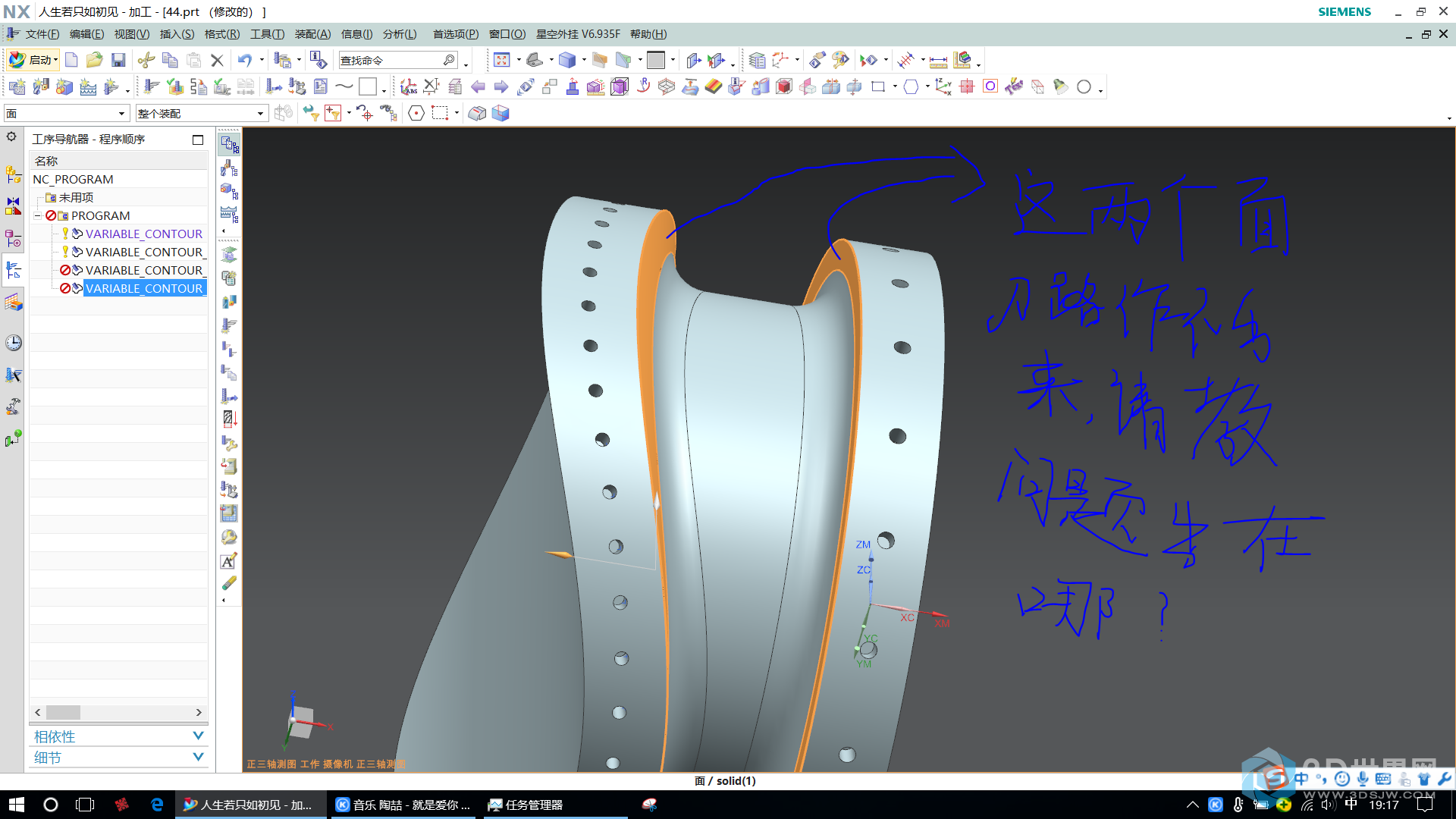Click the navigator horizontal scrollbar thumb
Viewport: 1456px width, 819px height.
pos(63,712)
